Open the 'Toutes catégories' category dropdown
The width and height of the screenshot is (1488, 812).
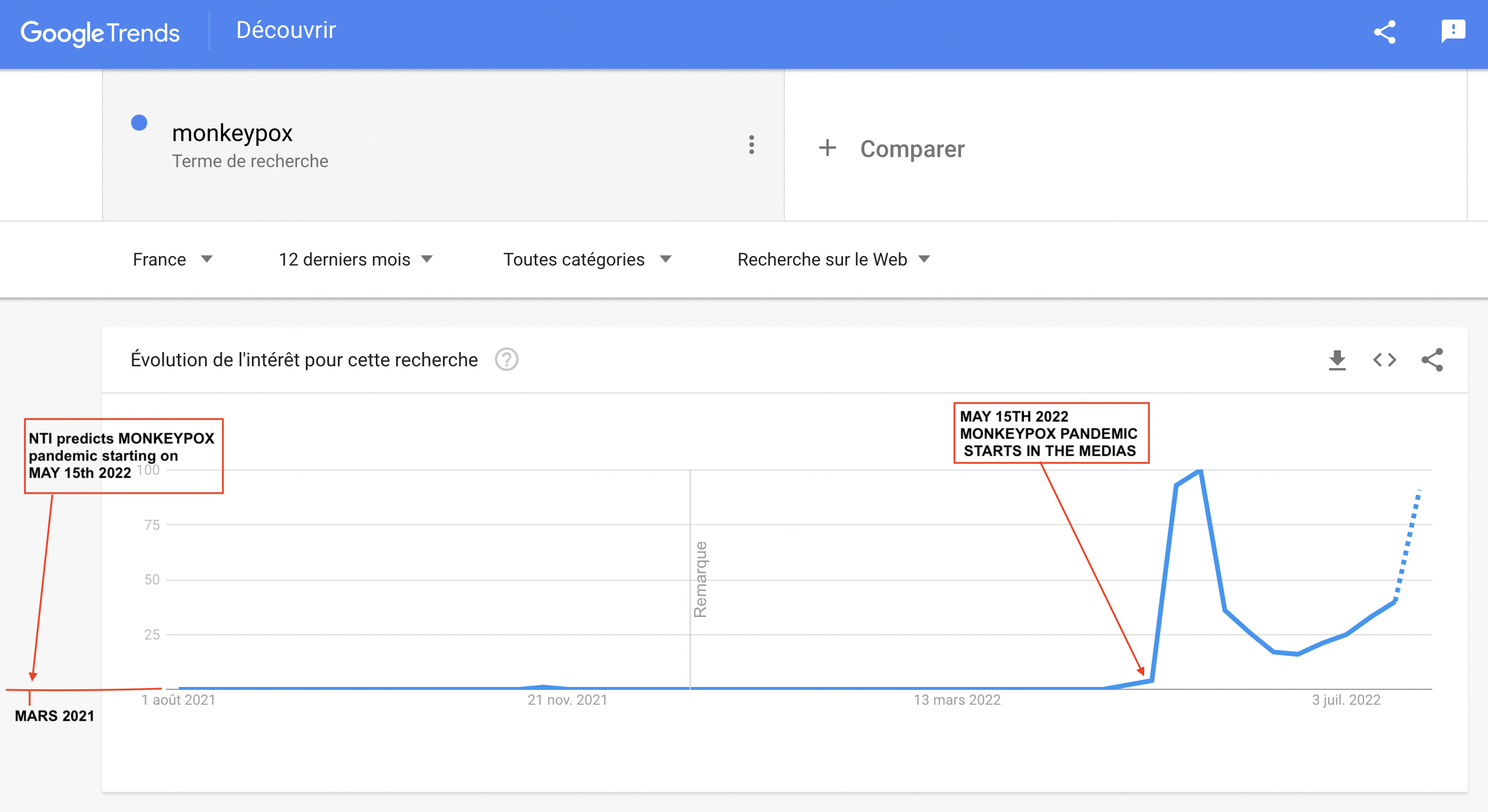[587, 259]
